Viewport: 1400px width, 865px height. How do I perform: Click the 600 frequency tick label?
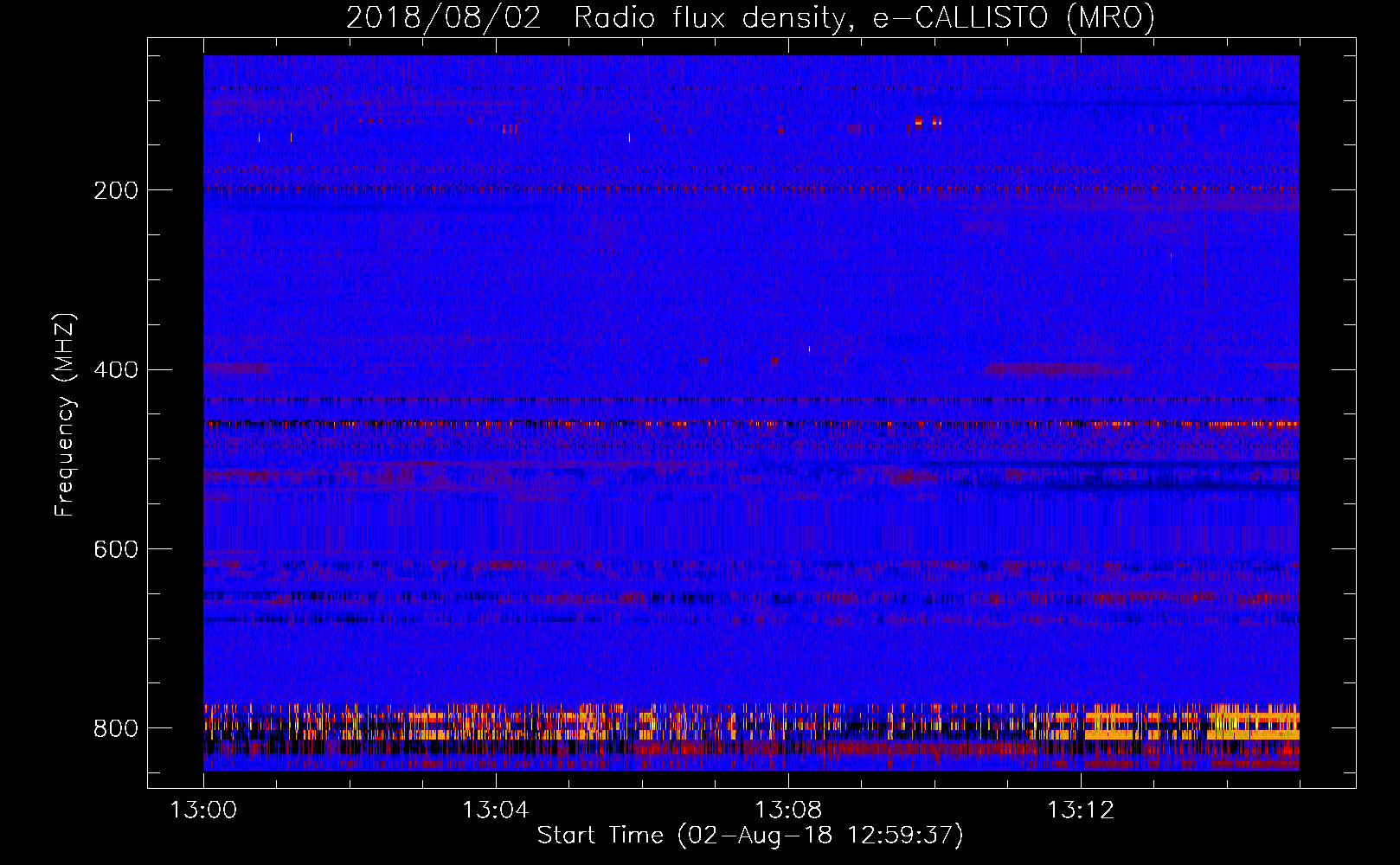[x=116, y=549]
